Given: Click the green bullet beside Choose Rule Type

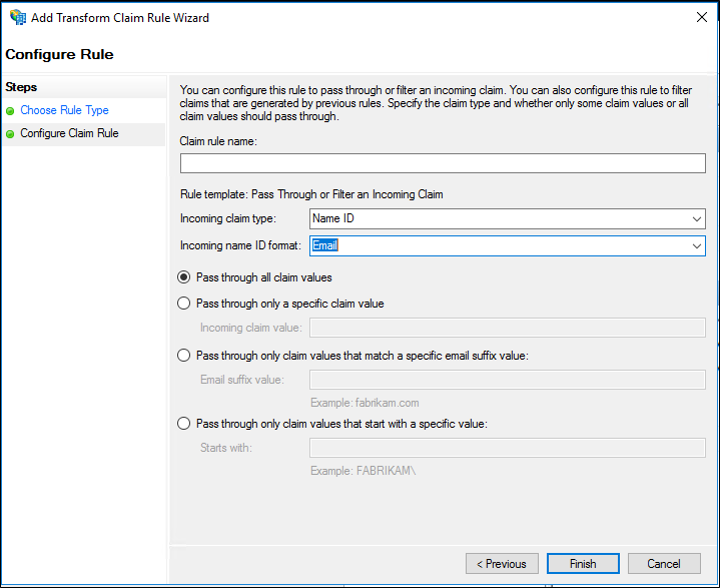Looking at the screenshot, I should point(10,111).
